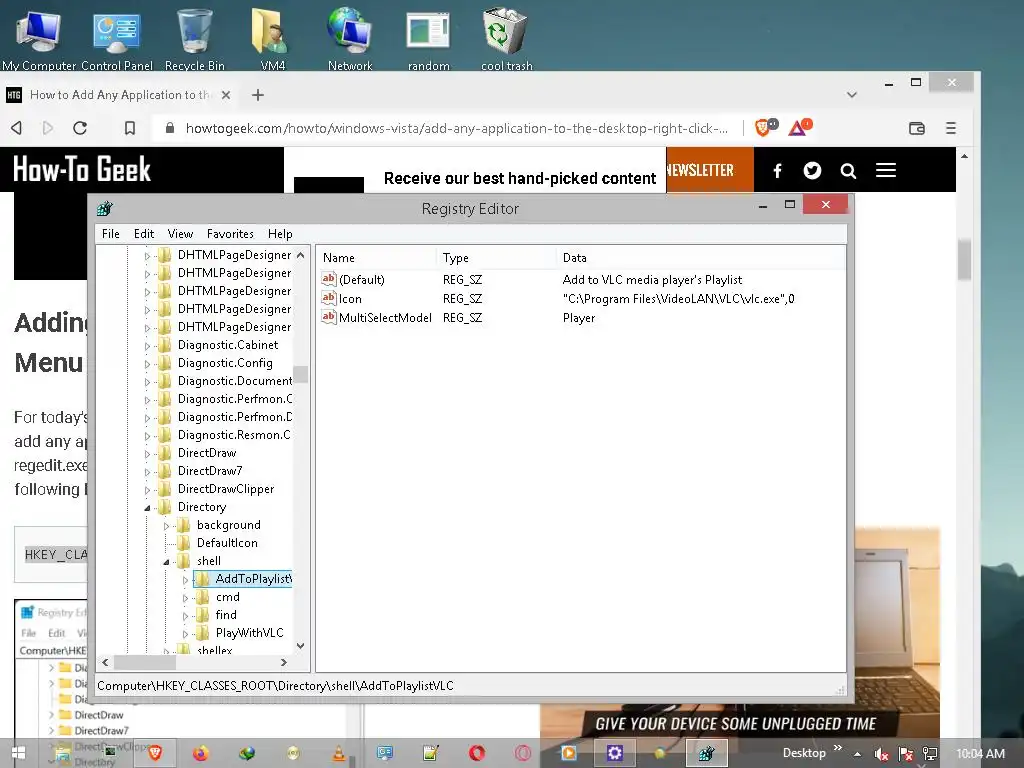The height and width of the screenshot is (768, 1024).
Task: Launch Firefox from the taskbar
Action: click(x=200, y=754)
